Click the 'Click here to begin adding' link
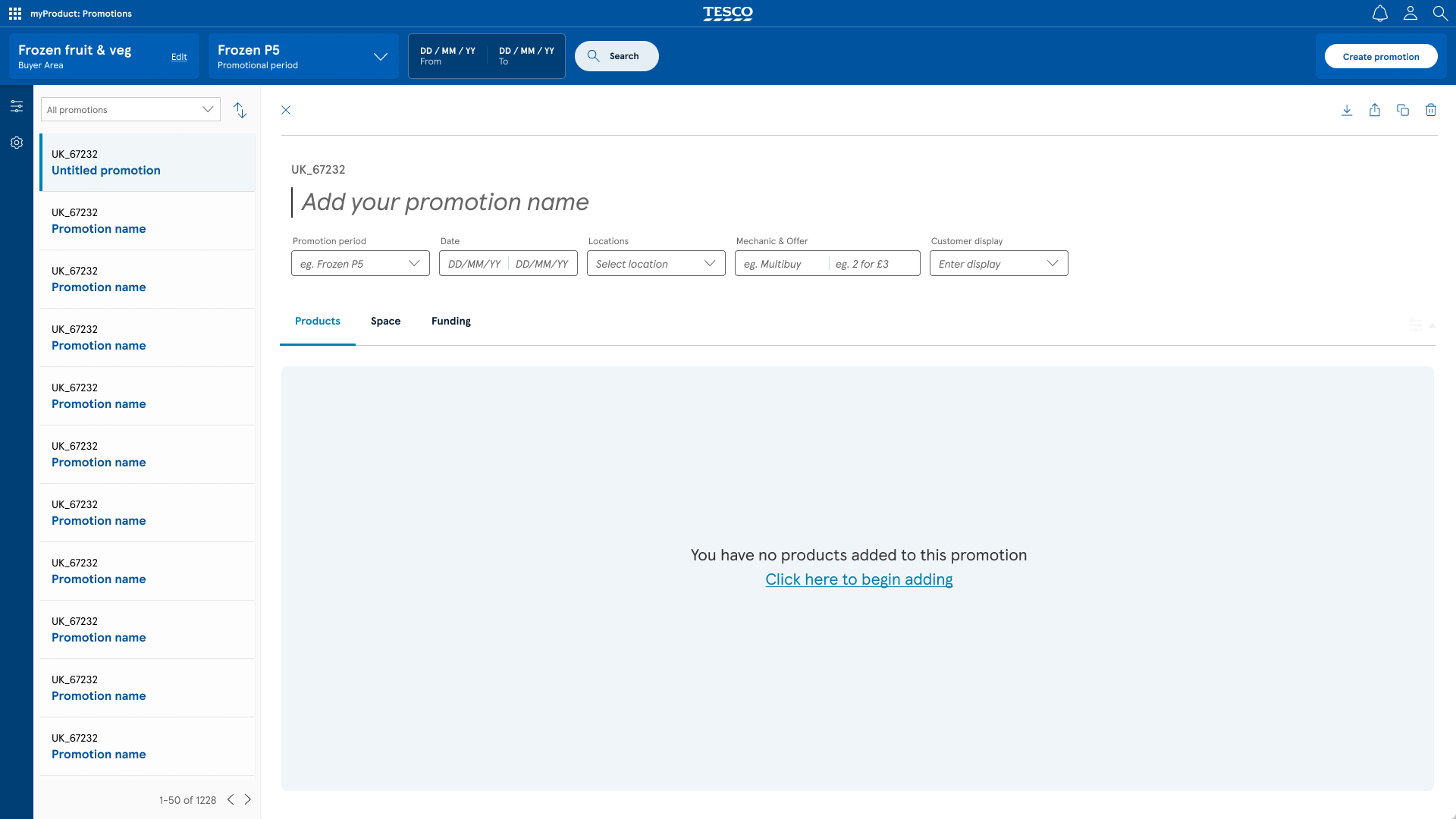The image size is (1456, 819). click(859, 579)
